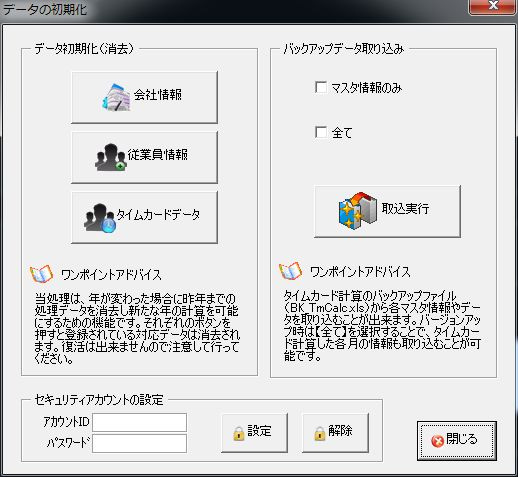Image resolution: width=518 pixels, height=477 pixels.
Task: Click the タイムカードデータ button text
Action: click(x=158, y=215)
